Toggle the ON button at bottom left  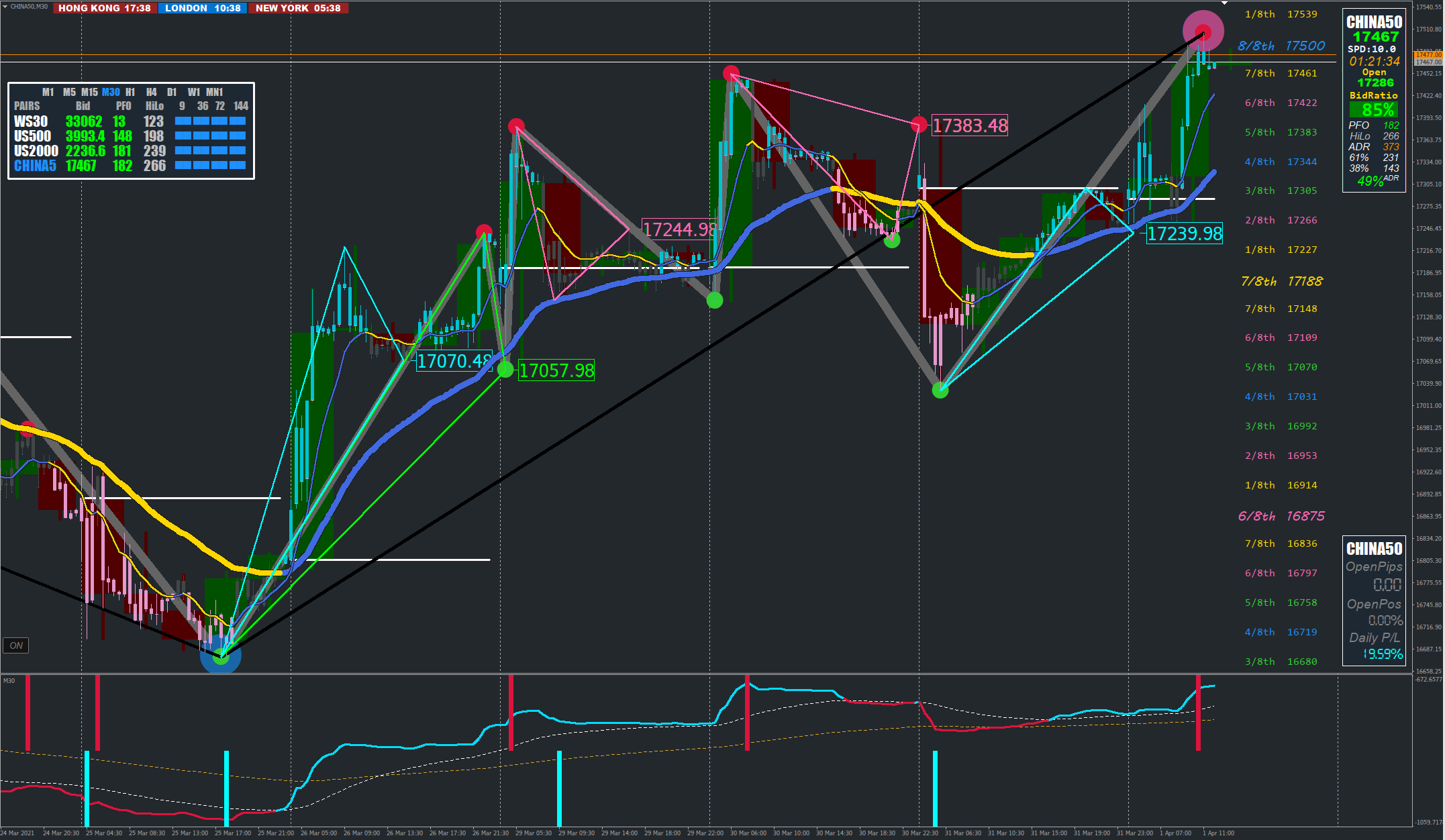coord(16,645)
